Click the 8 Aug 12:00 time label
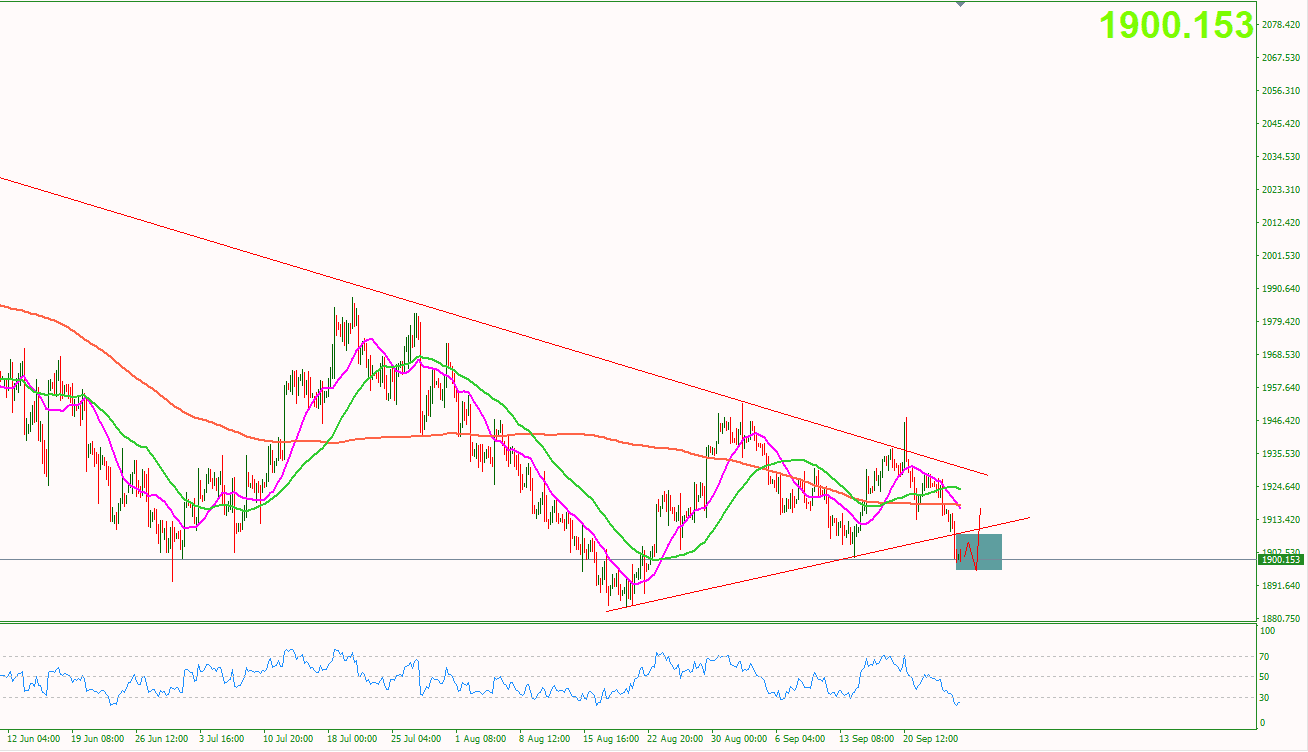 pos(546,739)
